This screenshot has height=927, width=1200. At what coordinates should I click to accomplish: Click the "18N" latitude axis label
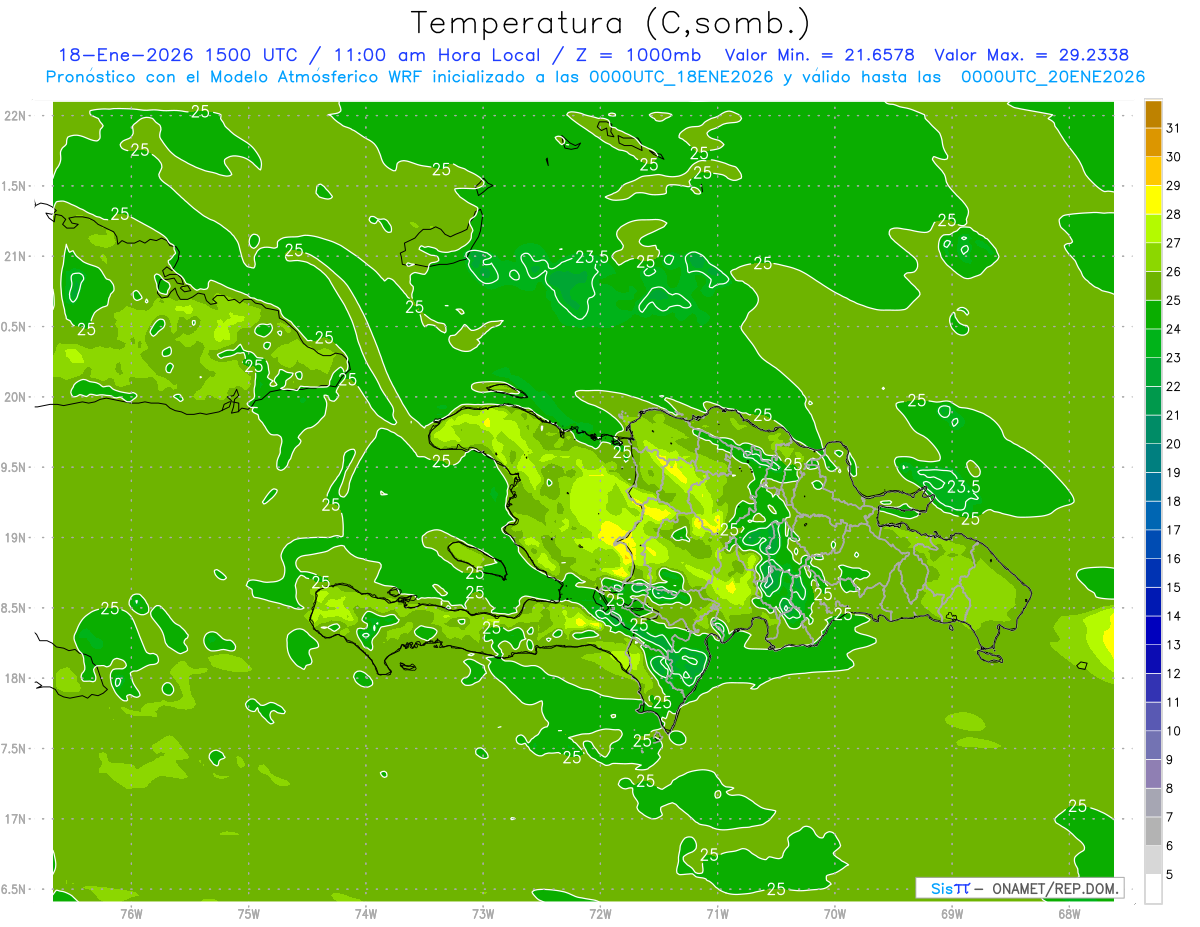point(16,678)
